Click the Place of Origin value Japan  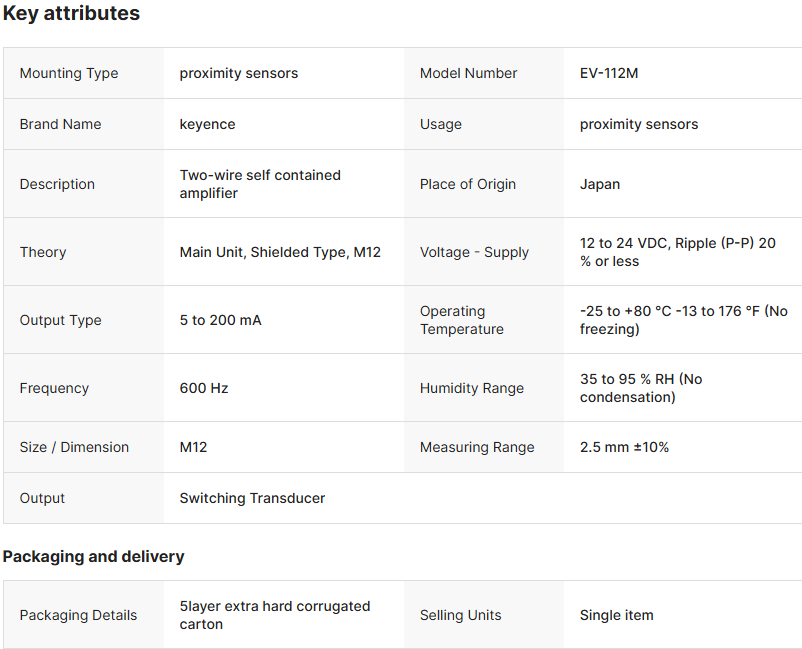click(x=599, y=184)
